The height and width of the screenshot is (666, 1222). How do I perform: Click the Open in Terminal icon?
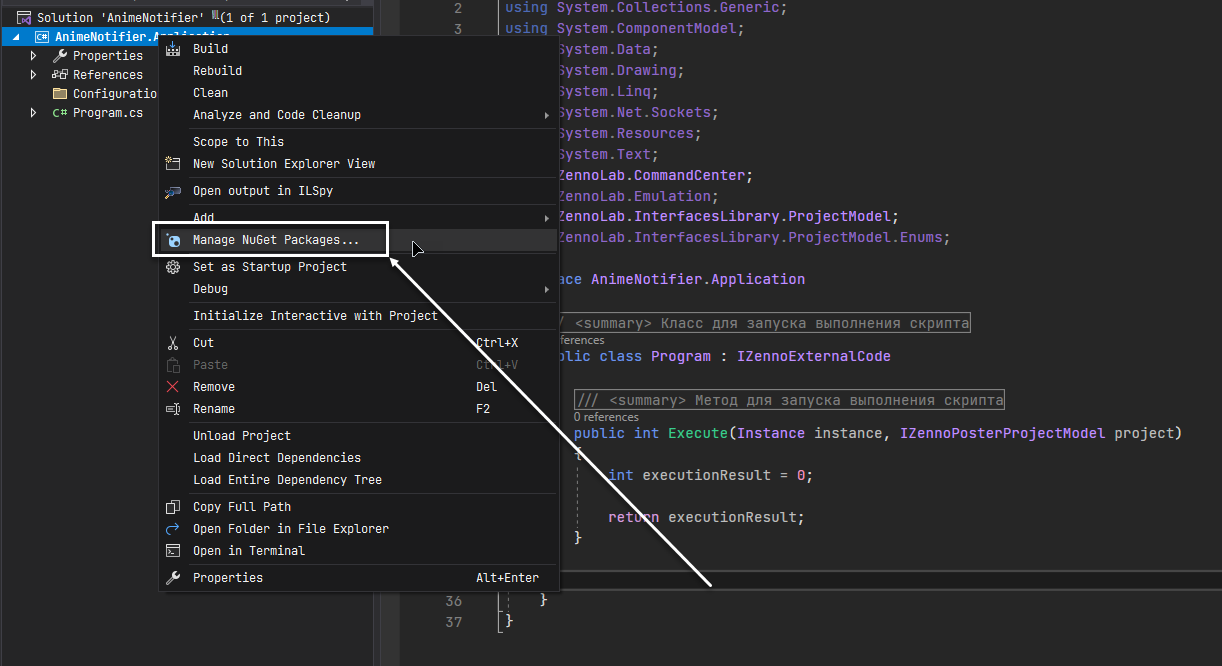coord(173,551)
